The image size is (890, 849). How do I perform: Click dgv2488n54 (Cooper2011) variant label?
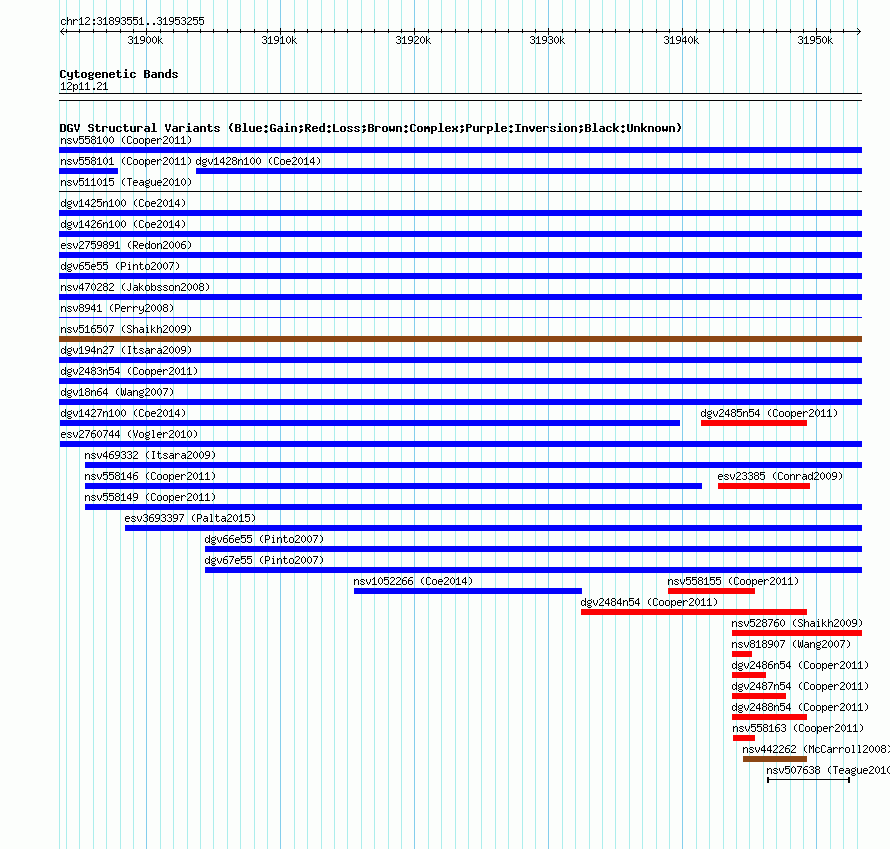tap(800, 707)
